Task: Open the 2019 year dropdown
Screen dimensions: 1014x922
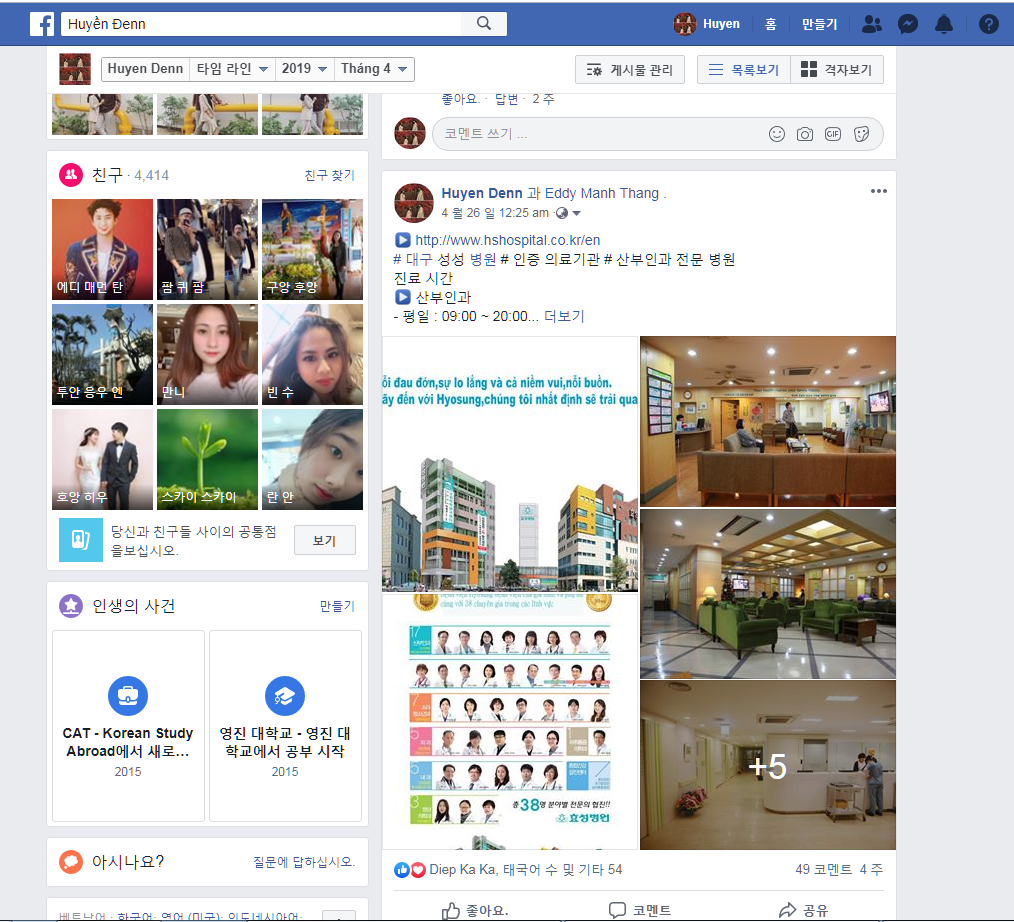Action: (305, 69)
